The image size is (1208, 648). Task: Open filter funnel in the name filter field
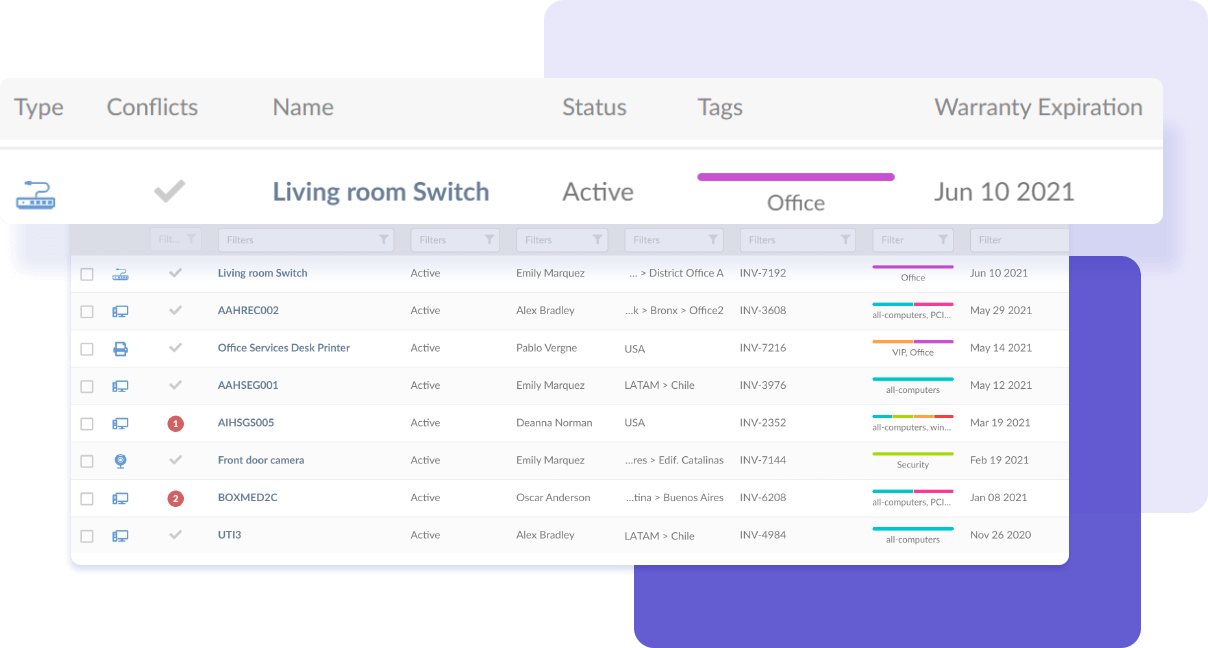(384, 240)
